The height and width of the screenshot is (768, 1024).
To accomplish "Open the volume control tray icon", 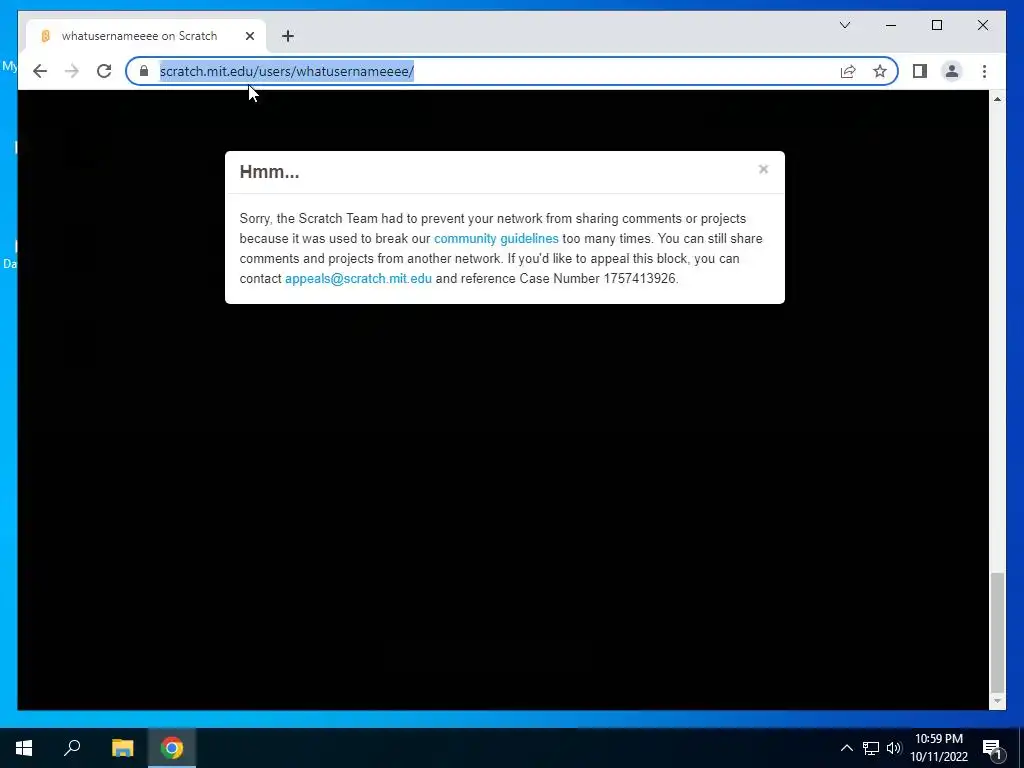I will 894,748.
